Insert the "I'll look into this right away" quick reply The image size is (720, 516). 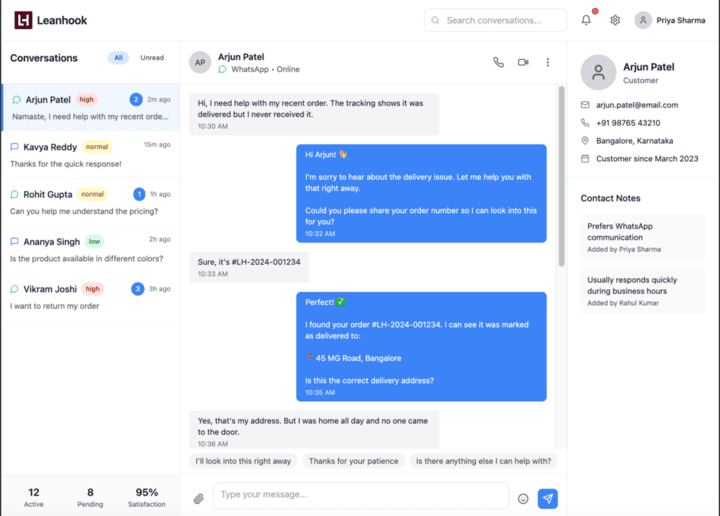[x=243, y=461]
